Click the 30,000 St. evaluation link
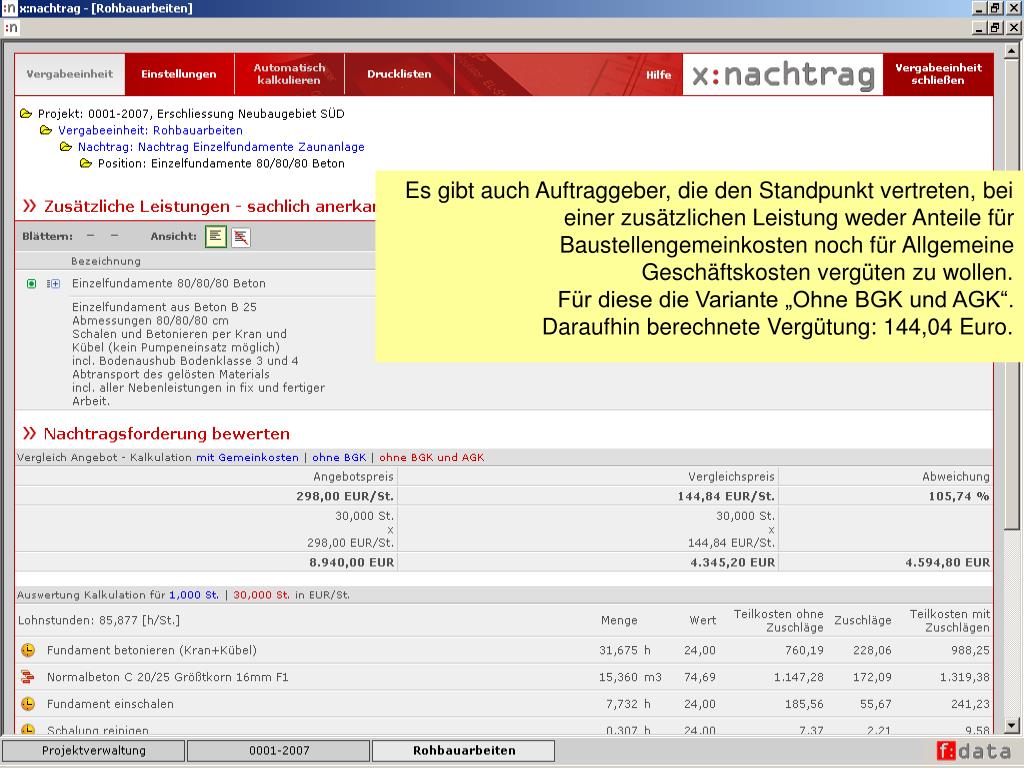Viewport: 1024px width, 768px height. click(x=261, y=595)
